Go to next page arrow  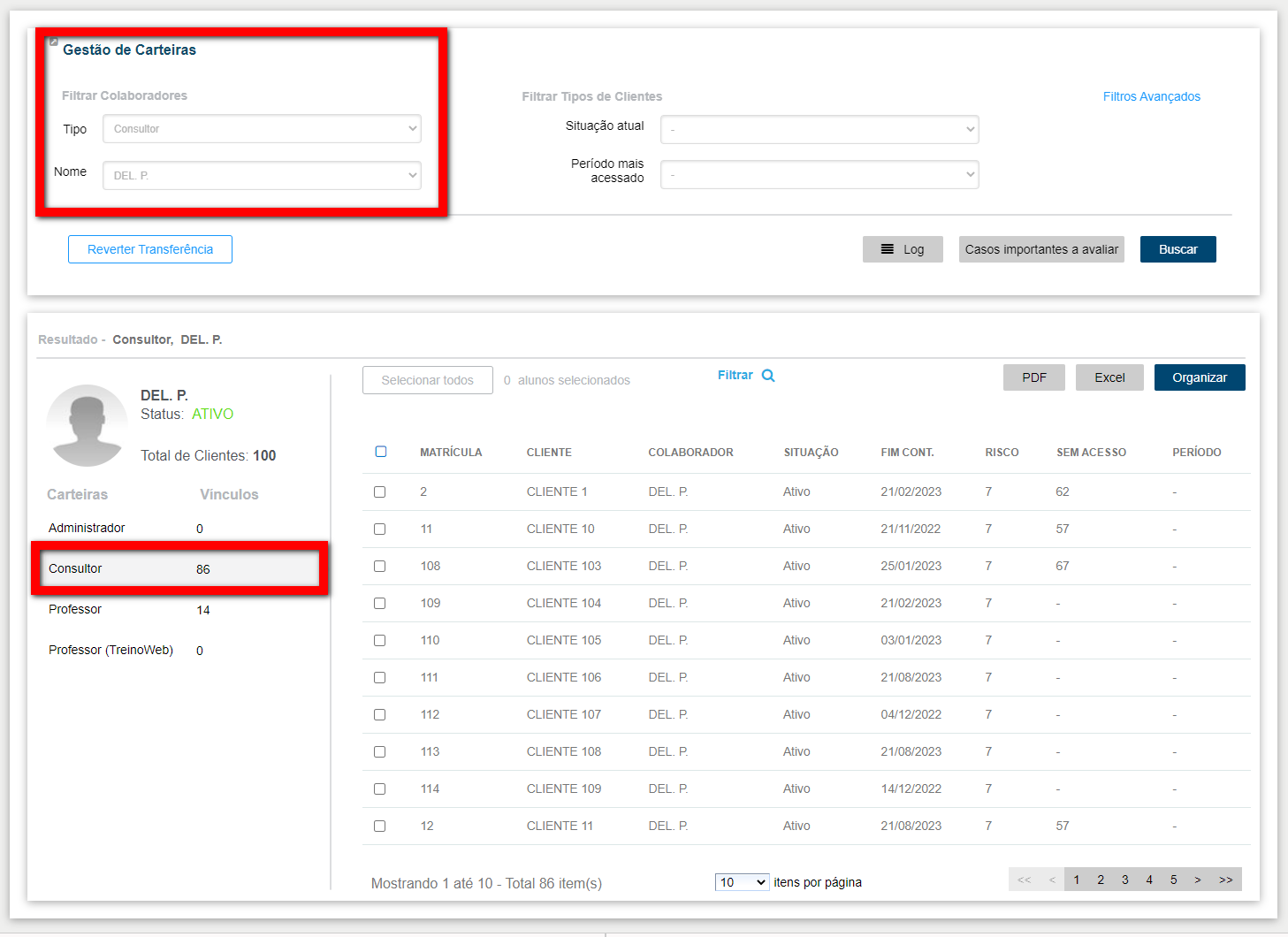coord(1198,880)
